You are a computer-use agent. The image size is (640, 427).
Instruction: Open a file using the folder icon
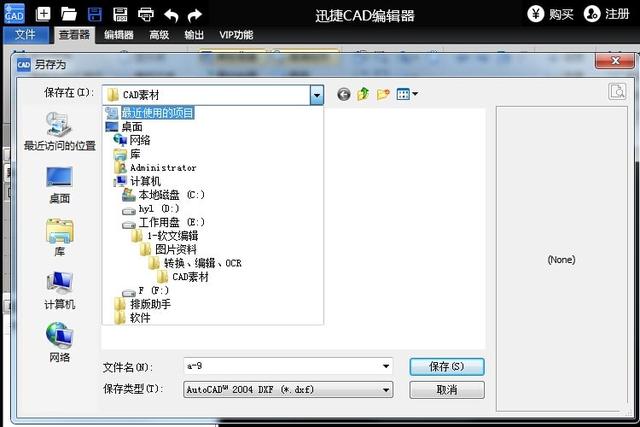(69, 14)
